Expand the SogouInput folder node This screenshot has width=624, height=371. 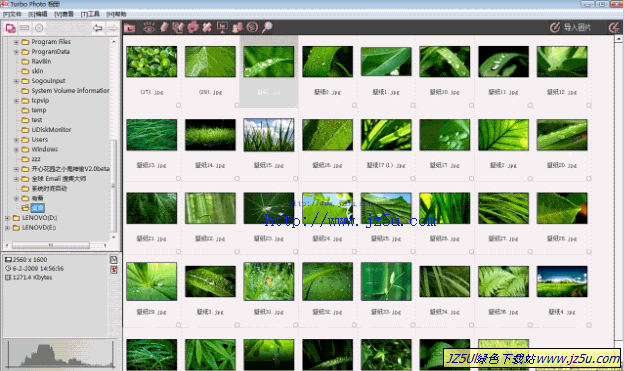[x=16, y=81]
